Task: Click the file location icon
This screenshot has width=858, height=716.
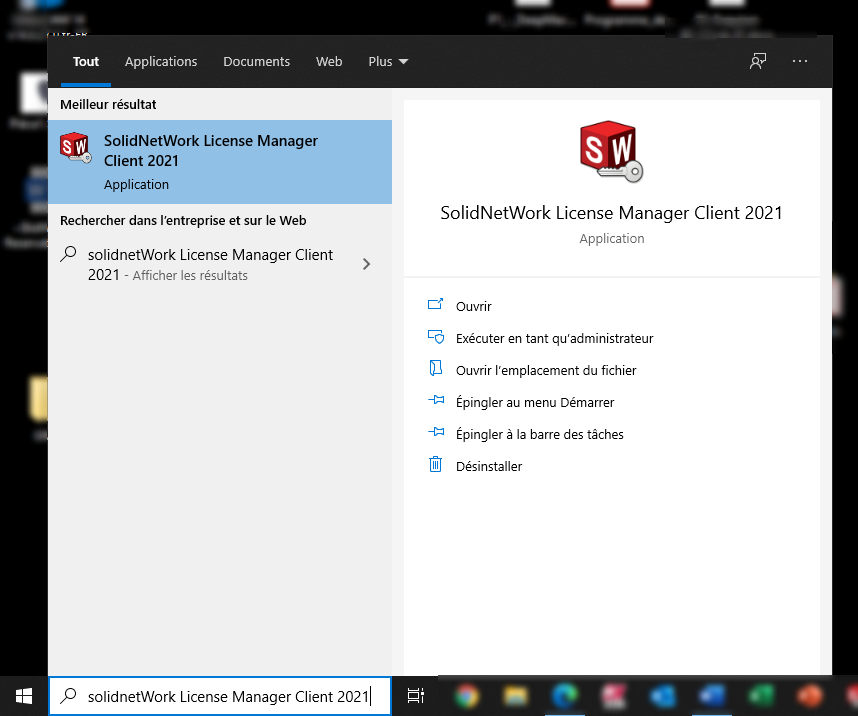Action: pos(436,368)
